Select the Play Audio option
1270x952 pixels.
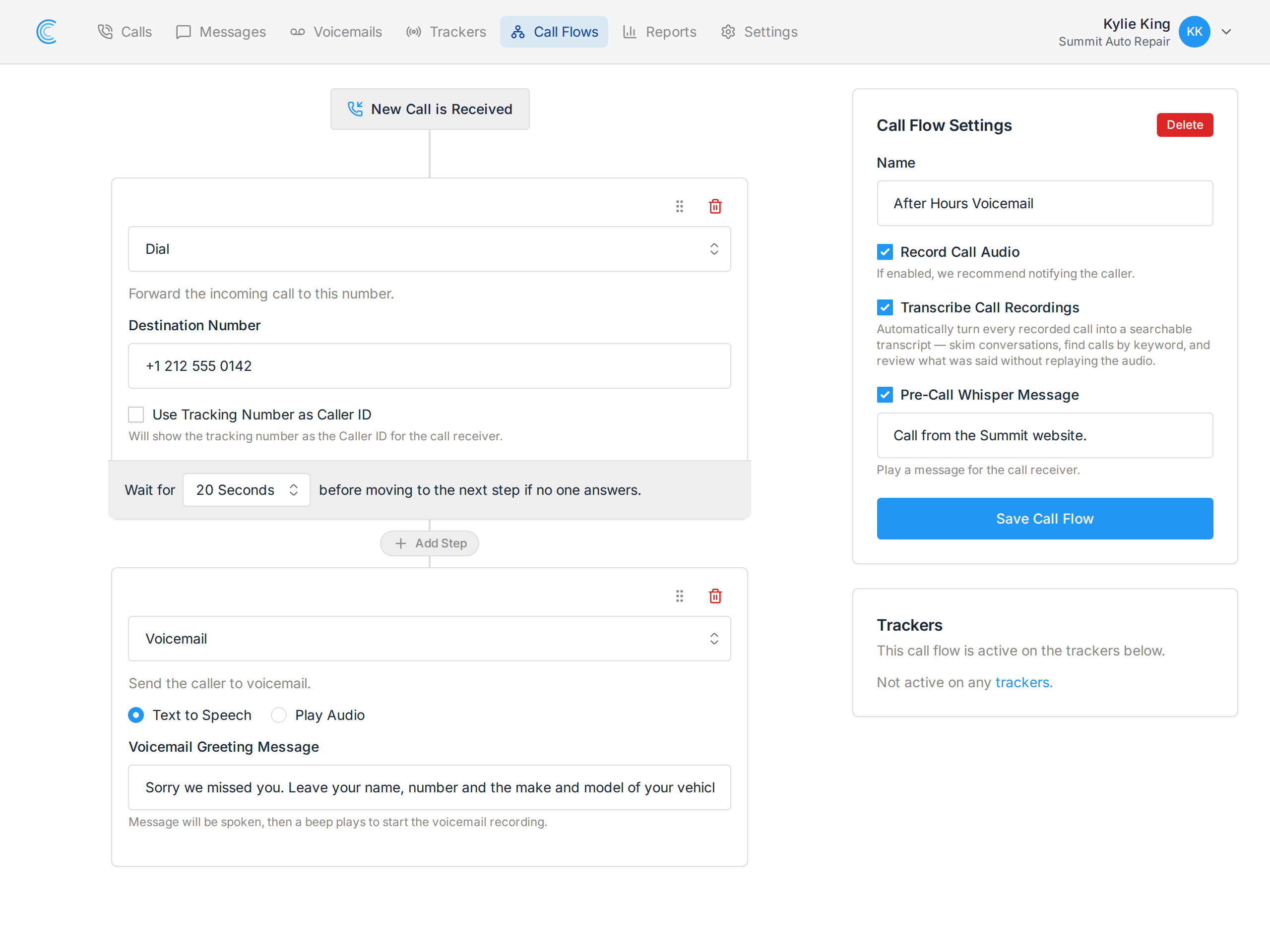(278, 715)
